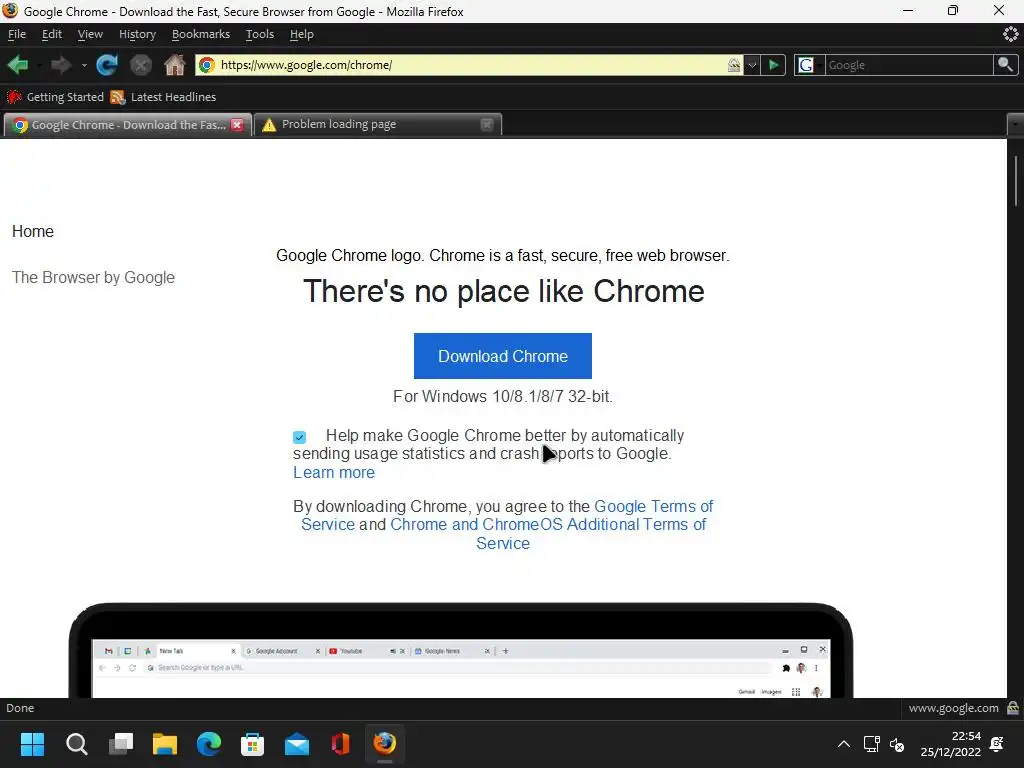Open Getting Started bookmark
Image resolution: width=1024 pixels, height=768 pixels.
click(55, 97)
